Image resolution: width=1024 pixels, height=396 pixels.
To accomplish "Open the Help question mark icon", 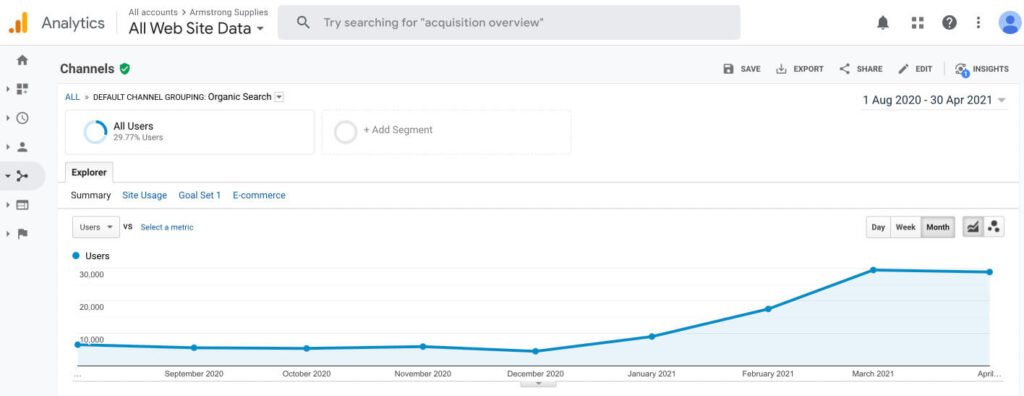I will [x=950, y=23].
